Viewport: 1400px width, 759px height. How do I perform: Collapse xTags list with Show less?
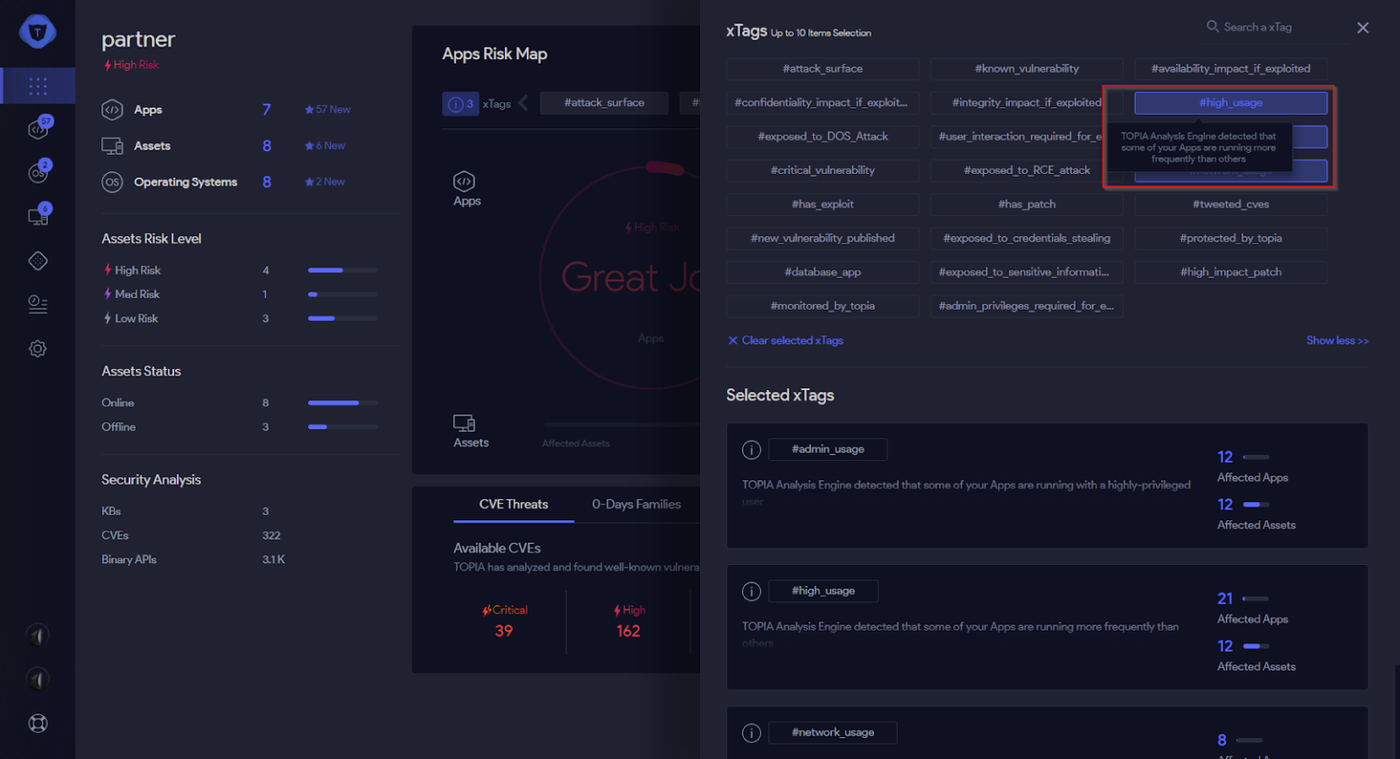point(1337,341)
